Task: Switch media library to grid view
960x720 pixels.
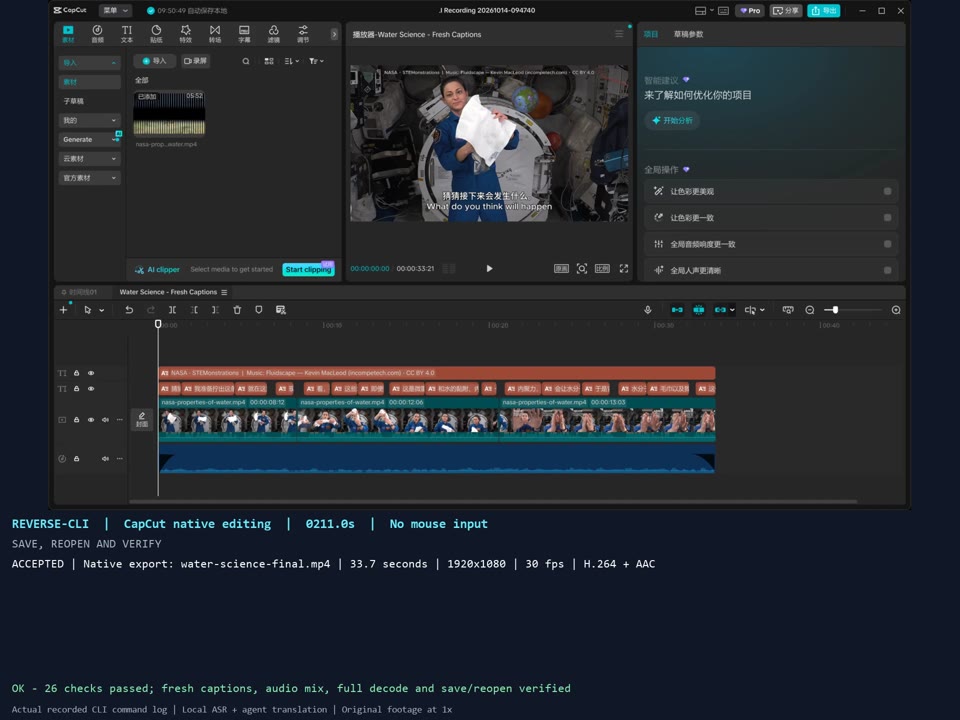Action: [269, 61]
